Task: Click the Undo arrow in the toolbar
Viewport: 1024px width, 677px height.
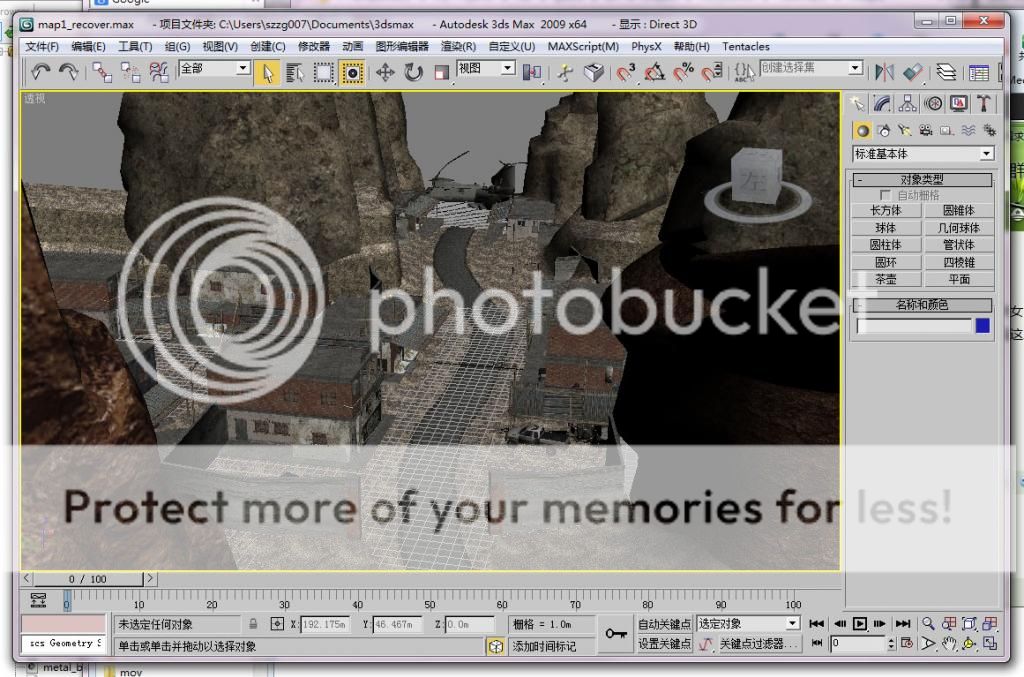Action: click(x=41, y=72)
